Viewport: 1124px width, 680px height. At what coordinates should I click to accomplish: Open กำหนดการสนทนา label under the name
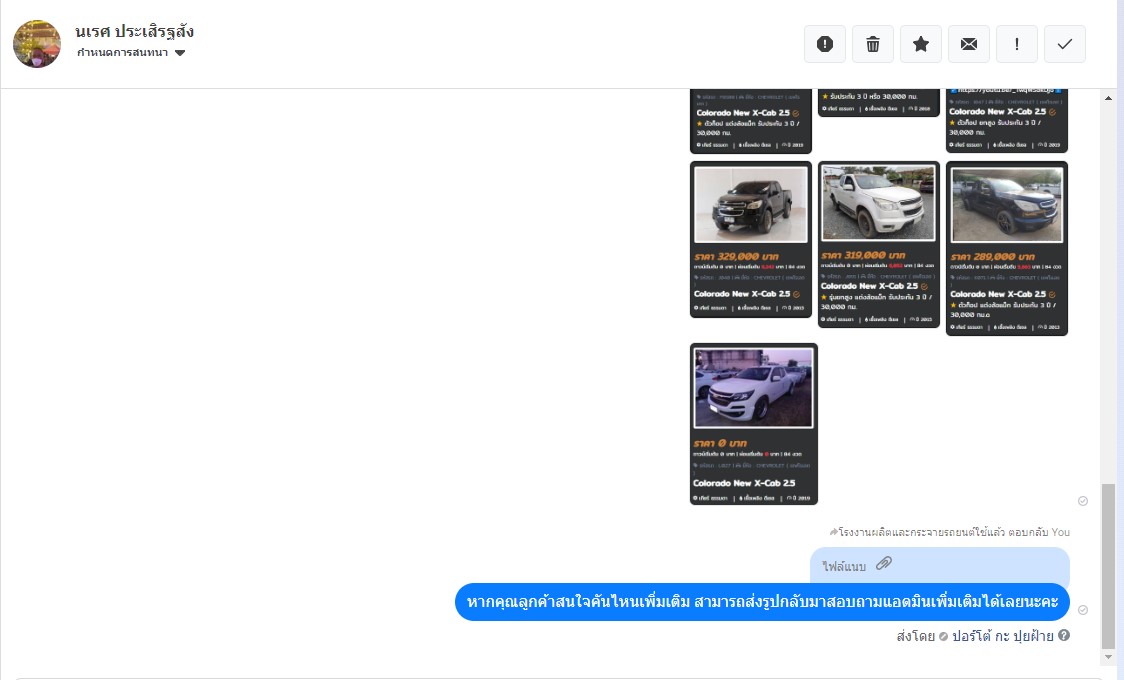tap(123, 52)
